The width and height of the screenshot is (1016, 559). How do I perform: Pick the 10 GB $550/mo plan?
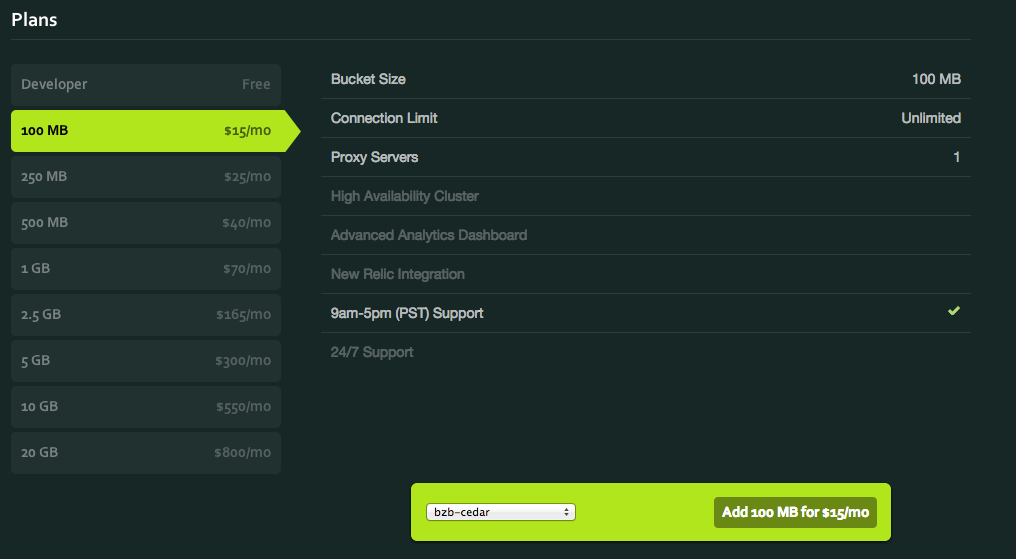tap(146, 407)
